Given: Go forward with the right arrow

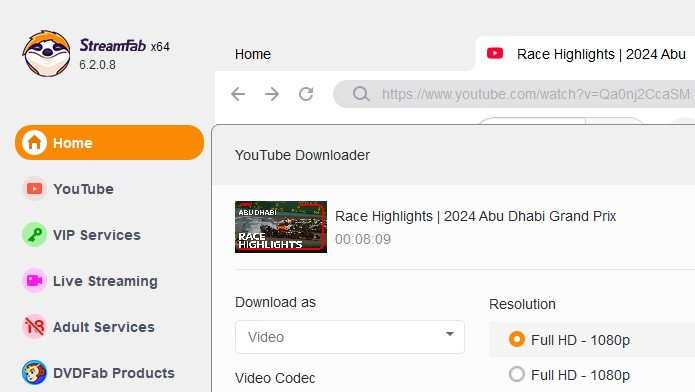Looking at the screenshot, I should (272, 94).
